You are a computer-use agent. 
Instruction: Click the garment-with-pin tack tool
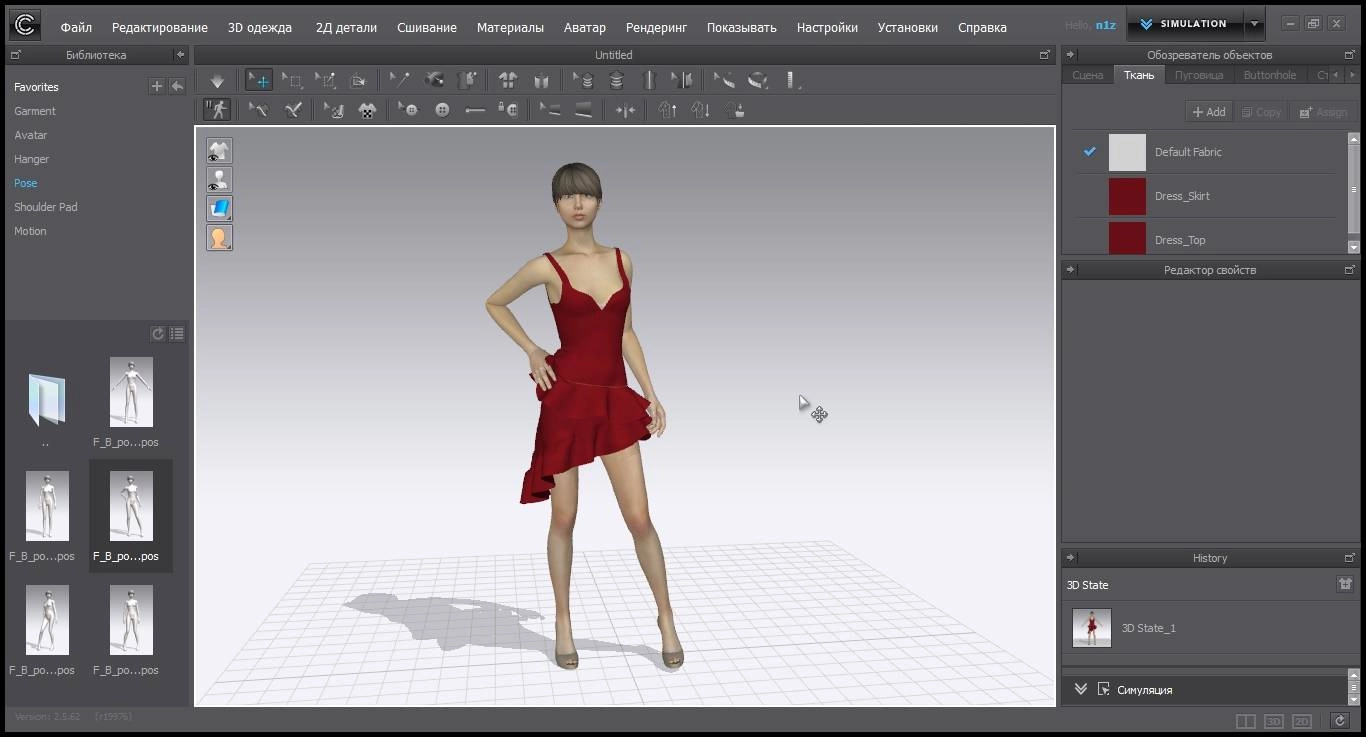pyautogui.click(x=466, y=80)
